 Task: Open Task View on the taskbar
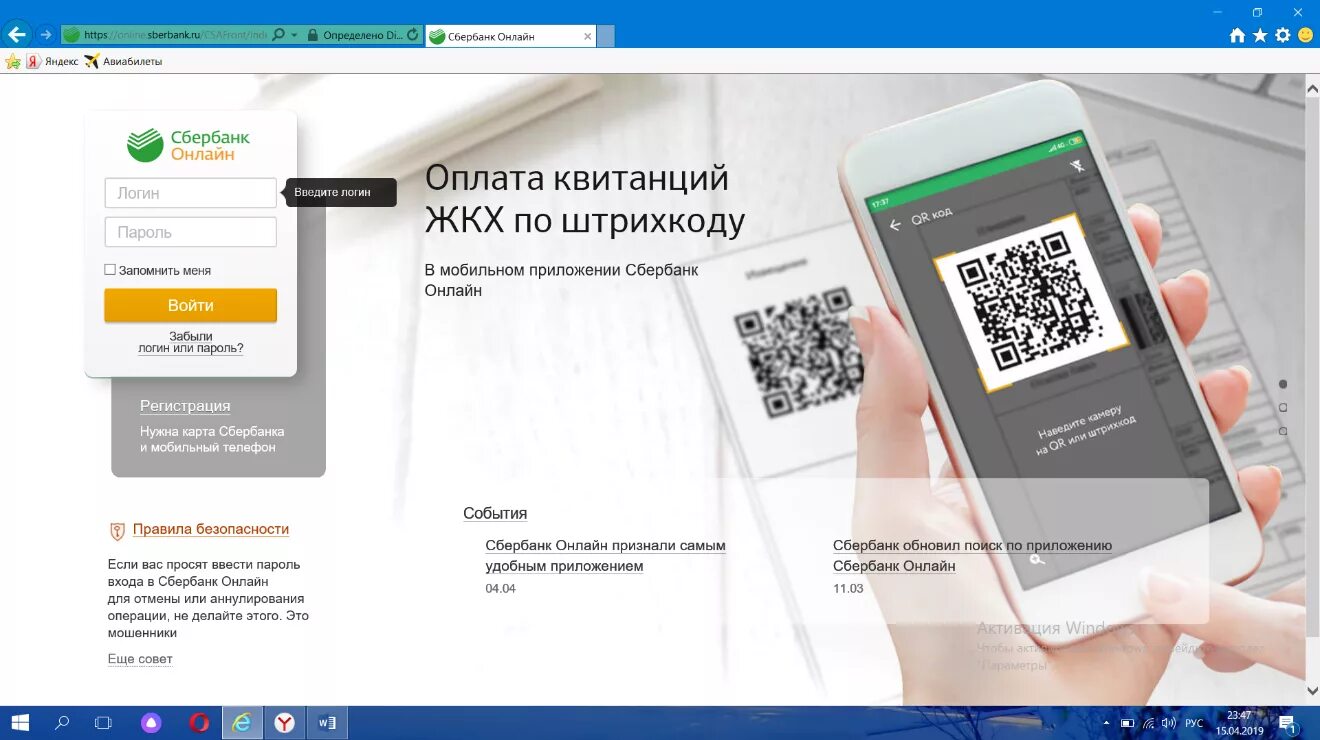103,722
